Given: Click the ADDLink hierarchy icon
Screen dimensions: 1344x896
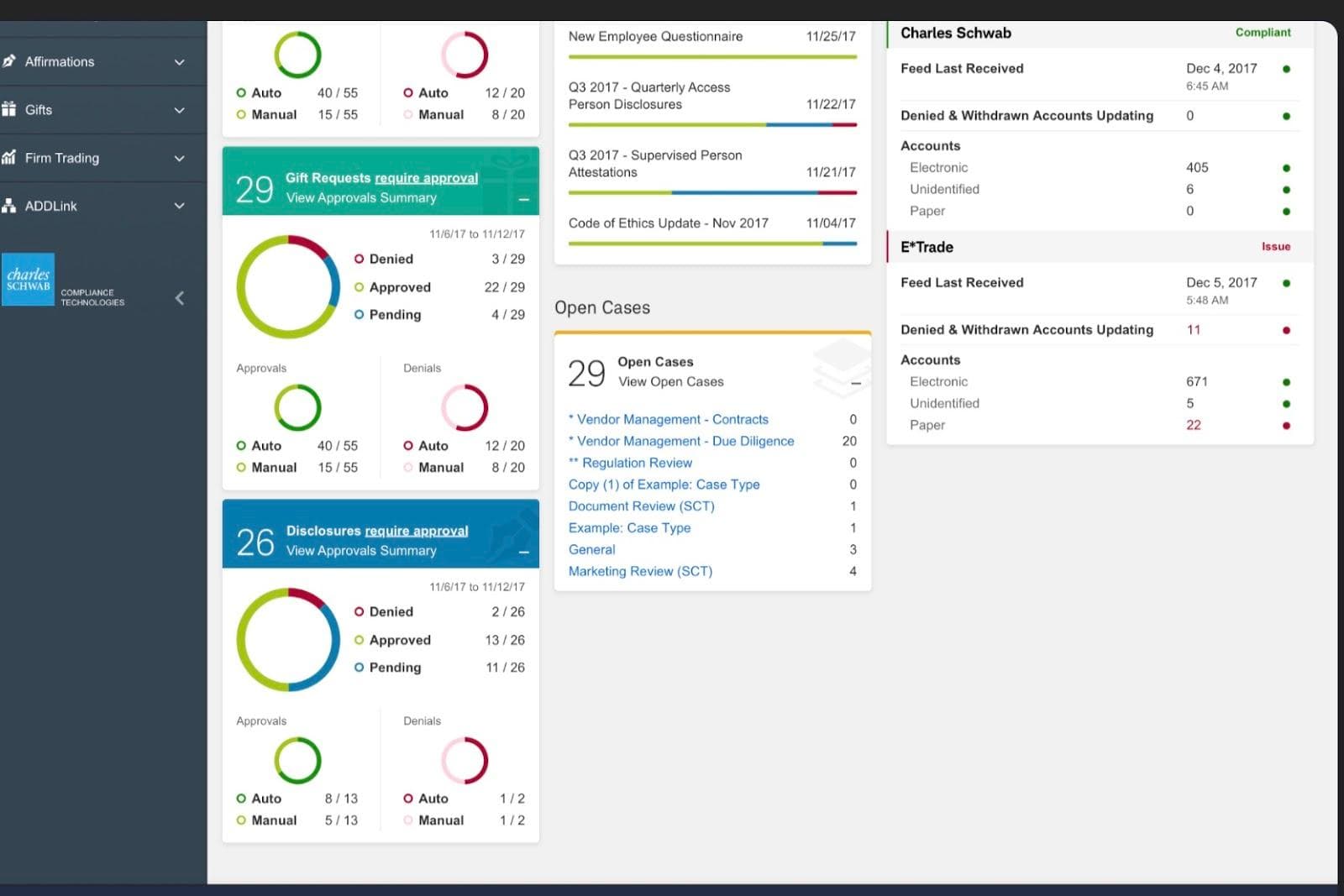Looking at the screenshot, I should pyautogui.click(x=9, y=206).
